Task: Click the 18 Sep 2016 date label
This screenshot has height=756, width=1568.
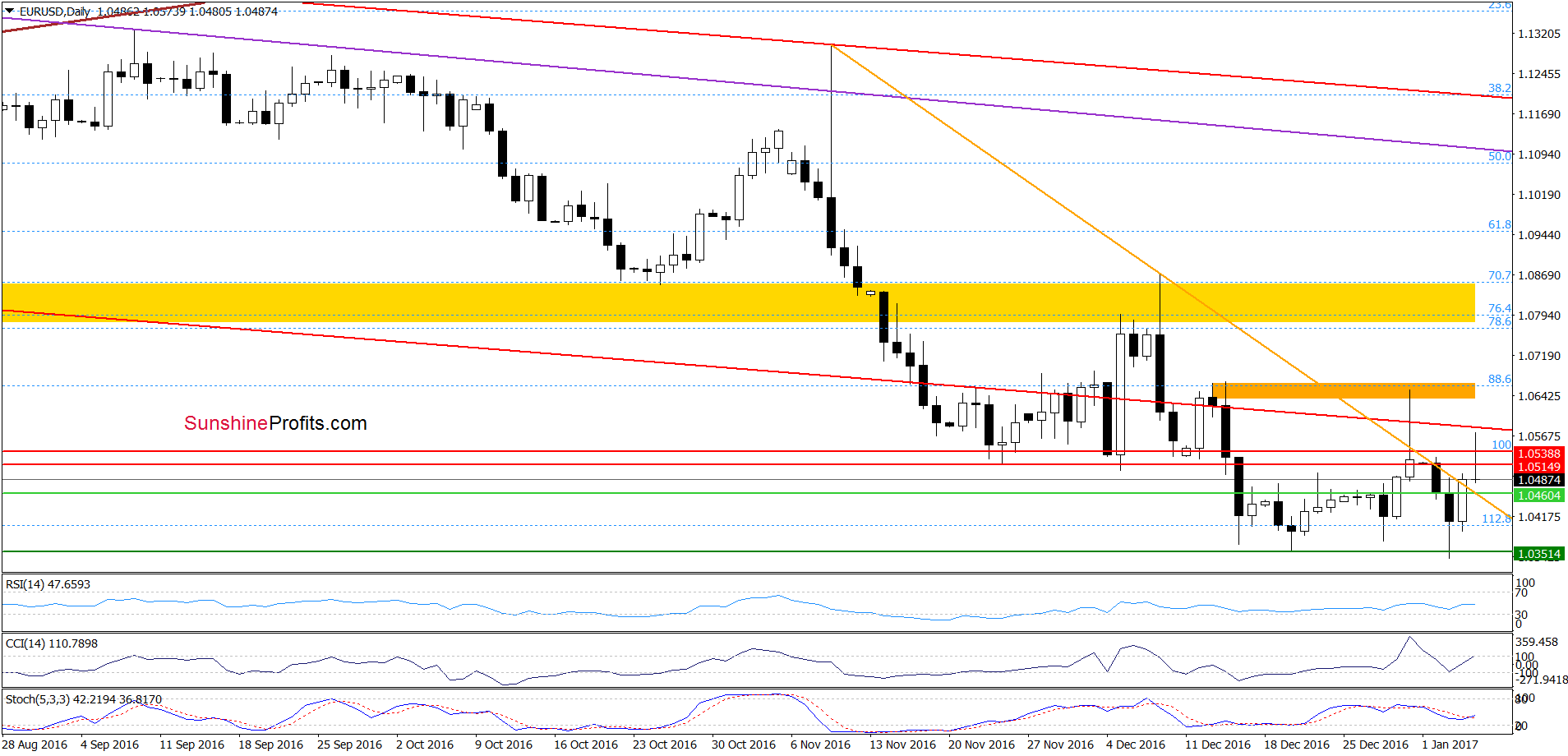Action: point(270,744)
